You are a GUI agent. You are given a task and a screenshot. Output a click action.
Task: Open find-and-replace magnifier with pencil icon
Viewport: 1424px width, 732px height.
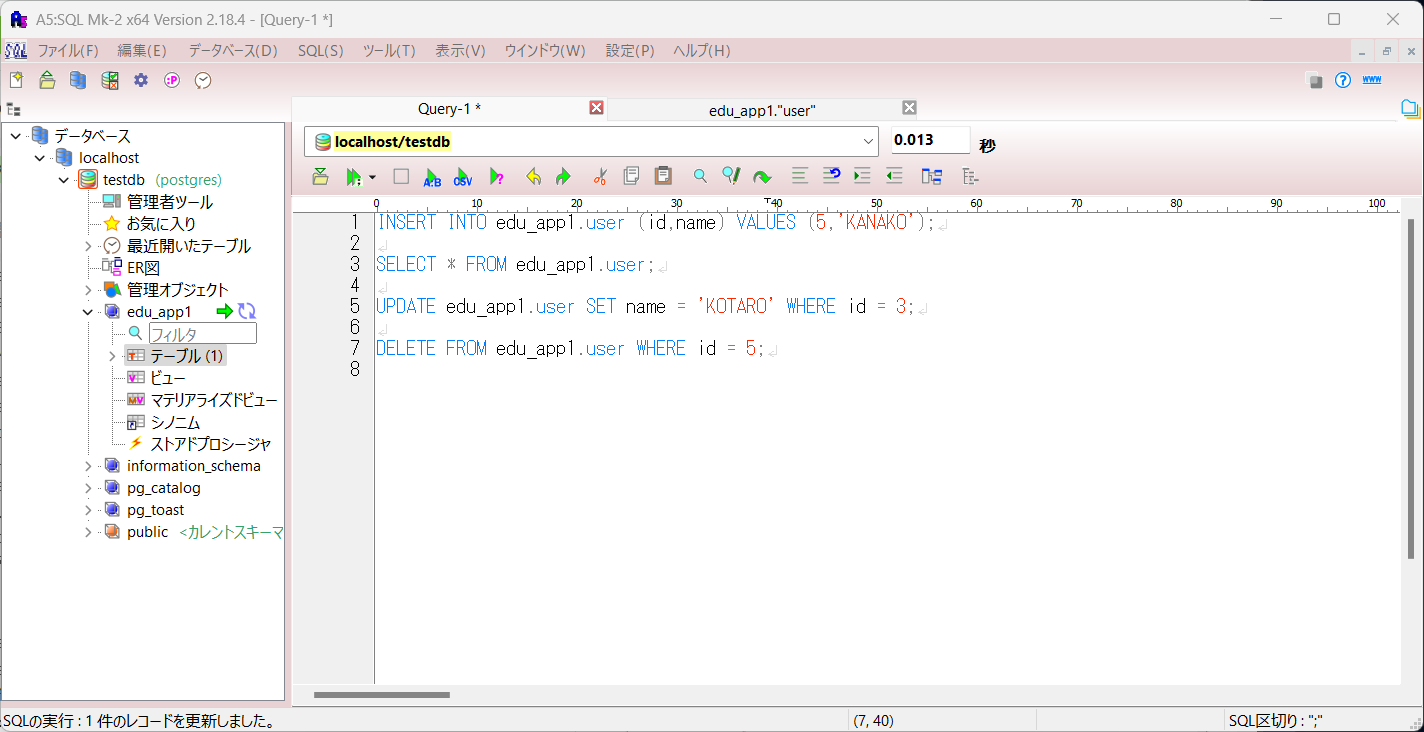[x=731, y=176]
